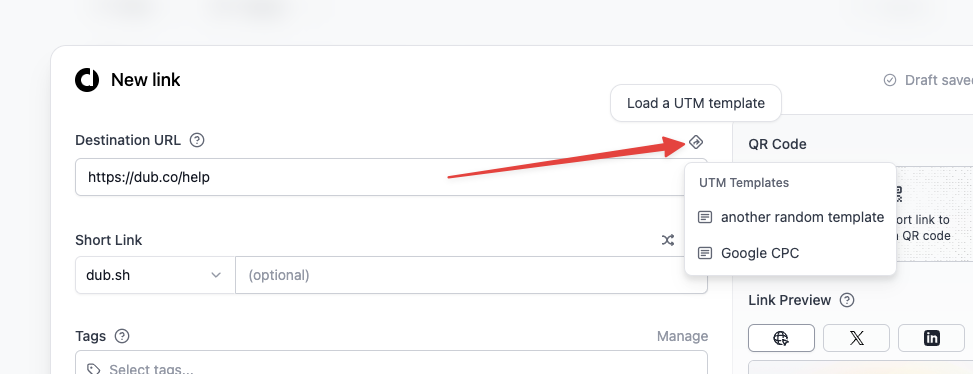Image resolution: width=973 pixels, height=374 pixels.
Task: Click the Draft saved status indicator
Action: click(928, 80)
